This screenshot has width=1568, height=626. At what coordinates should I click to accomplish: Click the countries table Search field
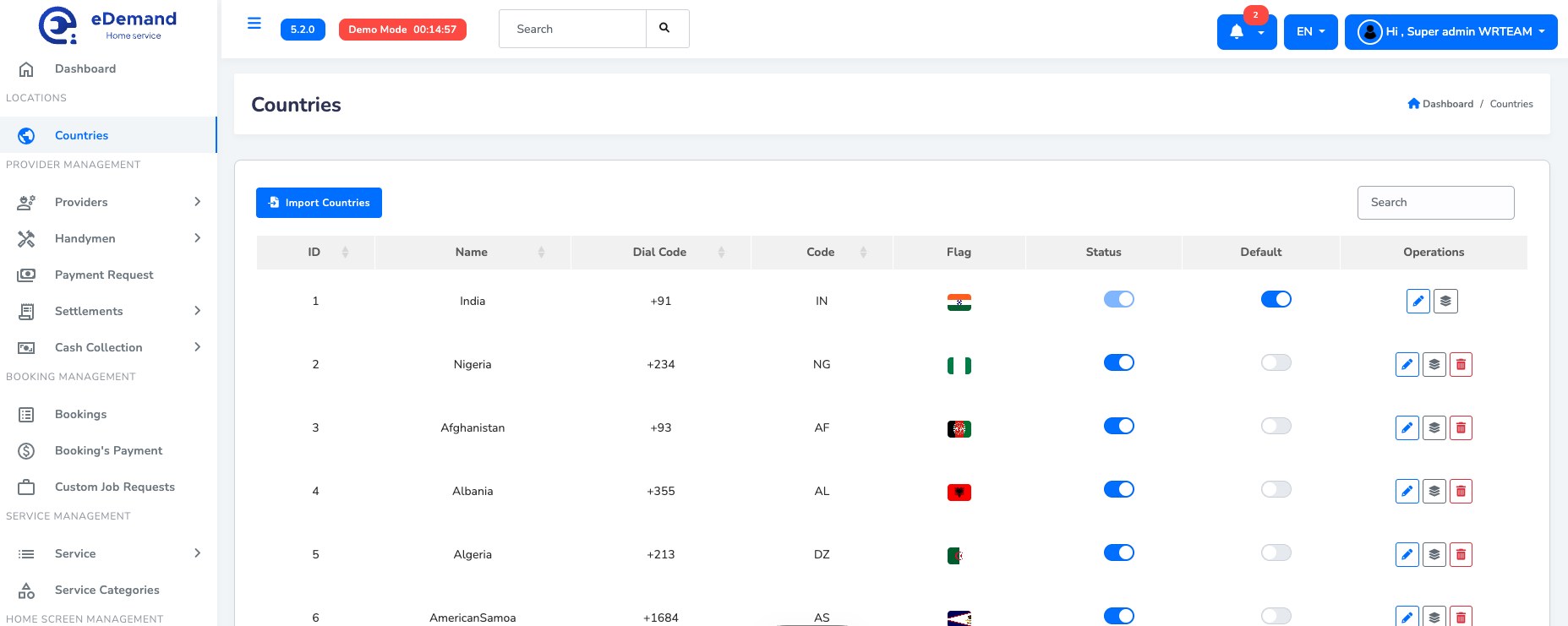pos(1435,203)
